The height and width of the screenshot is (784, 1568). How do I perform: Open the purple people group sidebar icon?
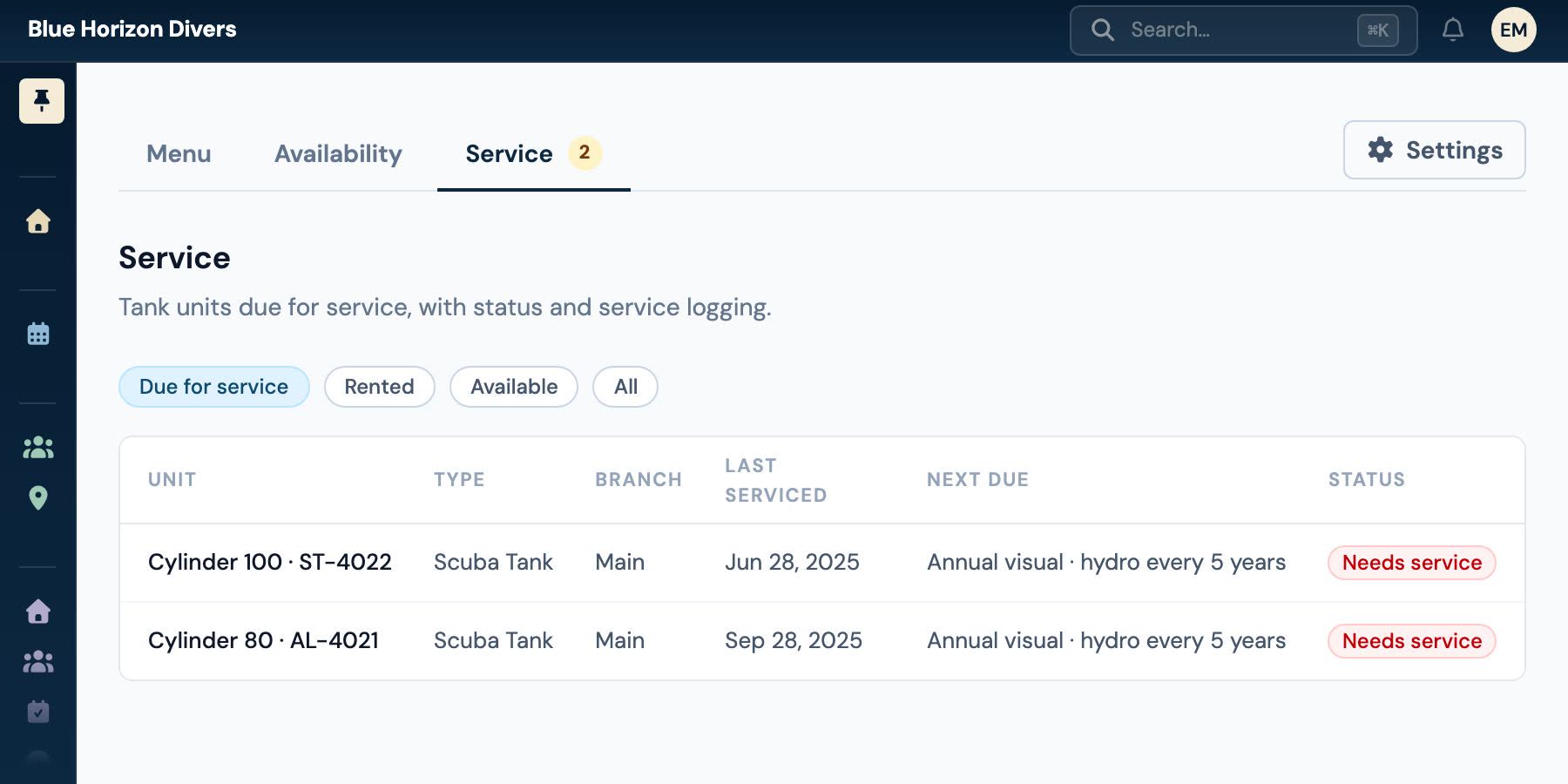click(x=38, y=662)
